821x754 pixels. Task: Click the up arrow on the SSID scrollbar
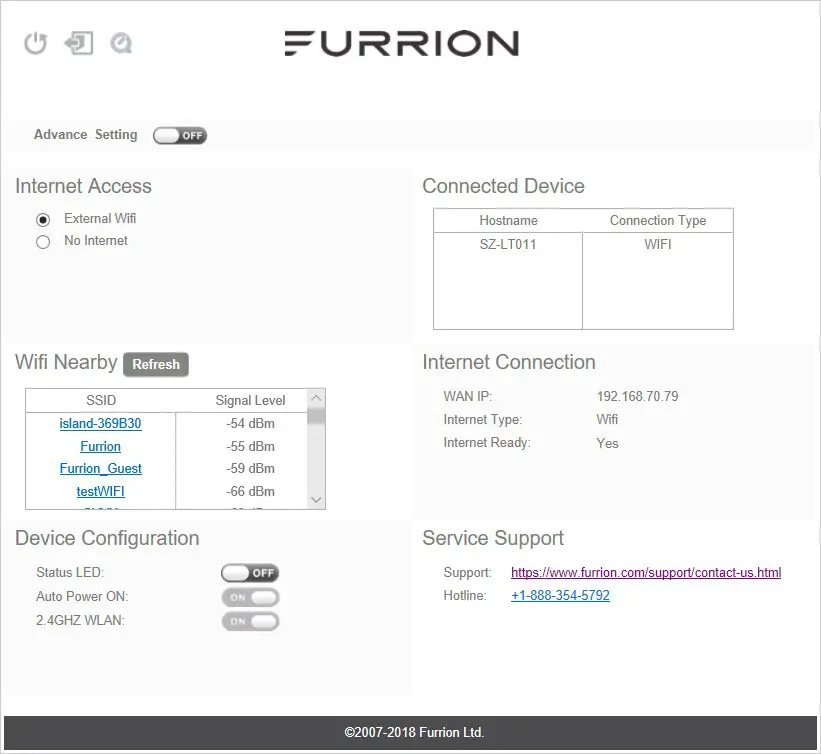pos(316,396)
